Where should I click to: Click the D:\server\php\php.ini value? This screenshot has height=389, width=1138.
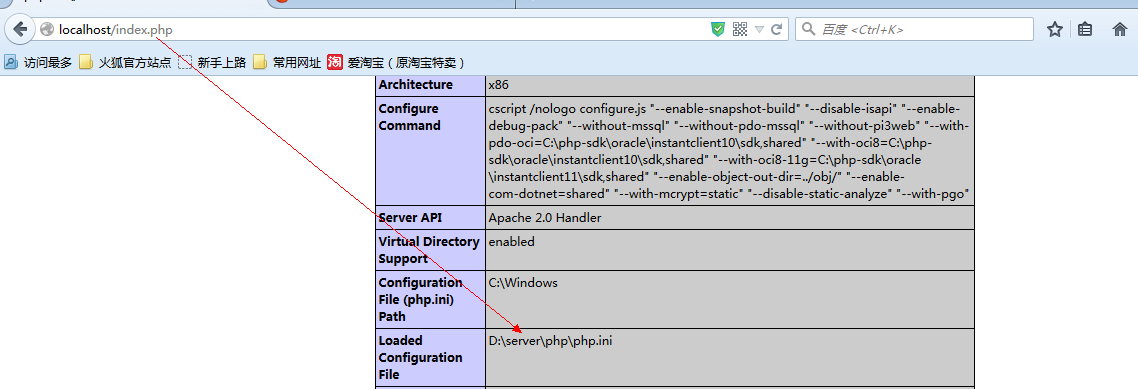pyautogui.click(x=550, y=340)
